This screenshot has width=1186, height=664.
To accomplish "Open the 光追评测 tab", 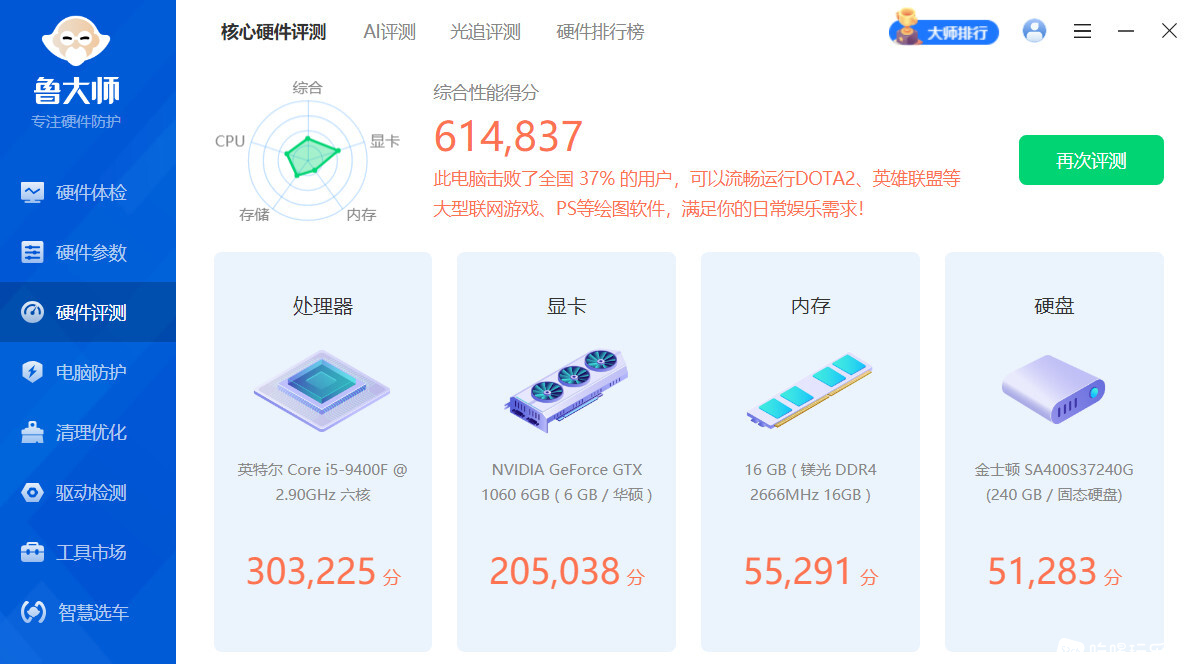I will 486,32.
